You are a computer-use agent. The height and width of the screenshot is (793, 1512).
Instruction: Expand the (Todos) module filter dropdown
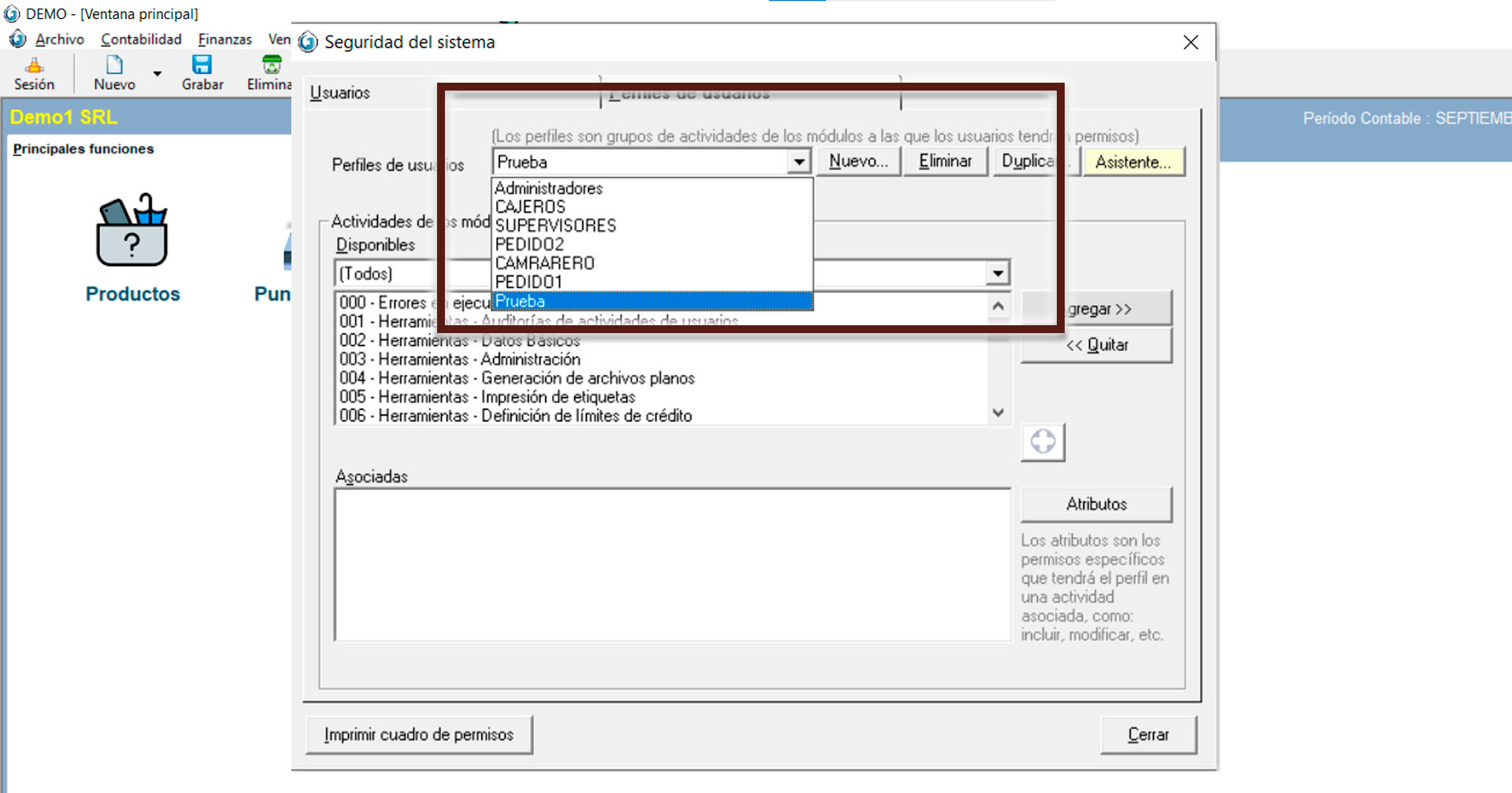pyautogui.click(x=998, y=273)
